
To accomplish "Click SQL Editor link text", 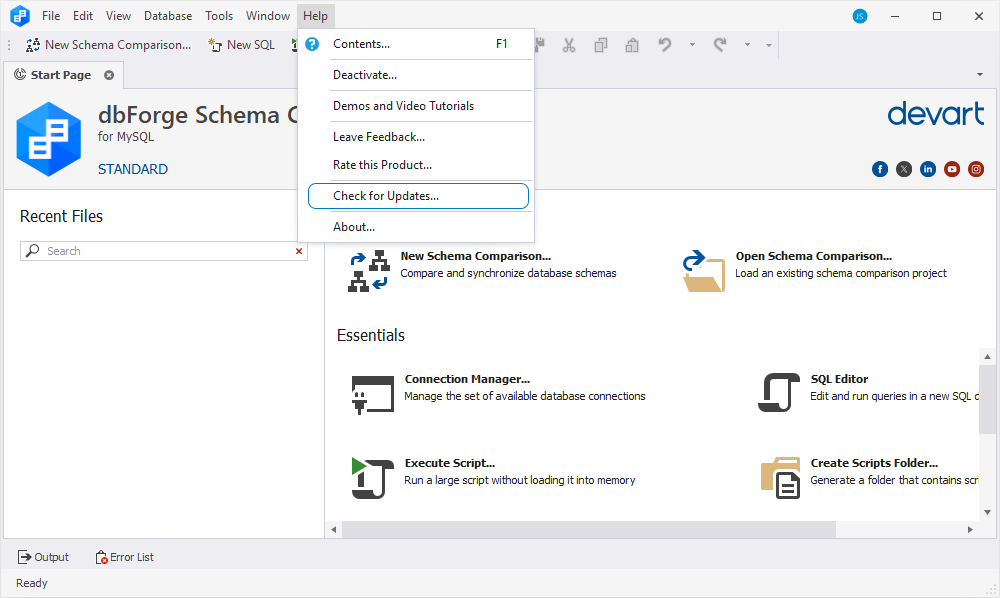I will [x=839, y=379].
